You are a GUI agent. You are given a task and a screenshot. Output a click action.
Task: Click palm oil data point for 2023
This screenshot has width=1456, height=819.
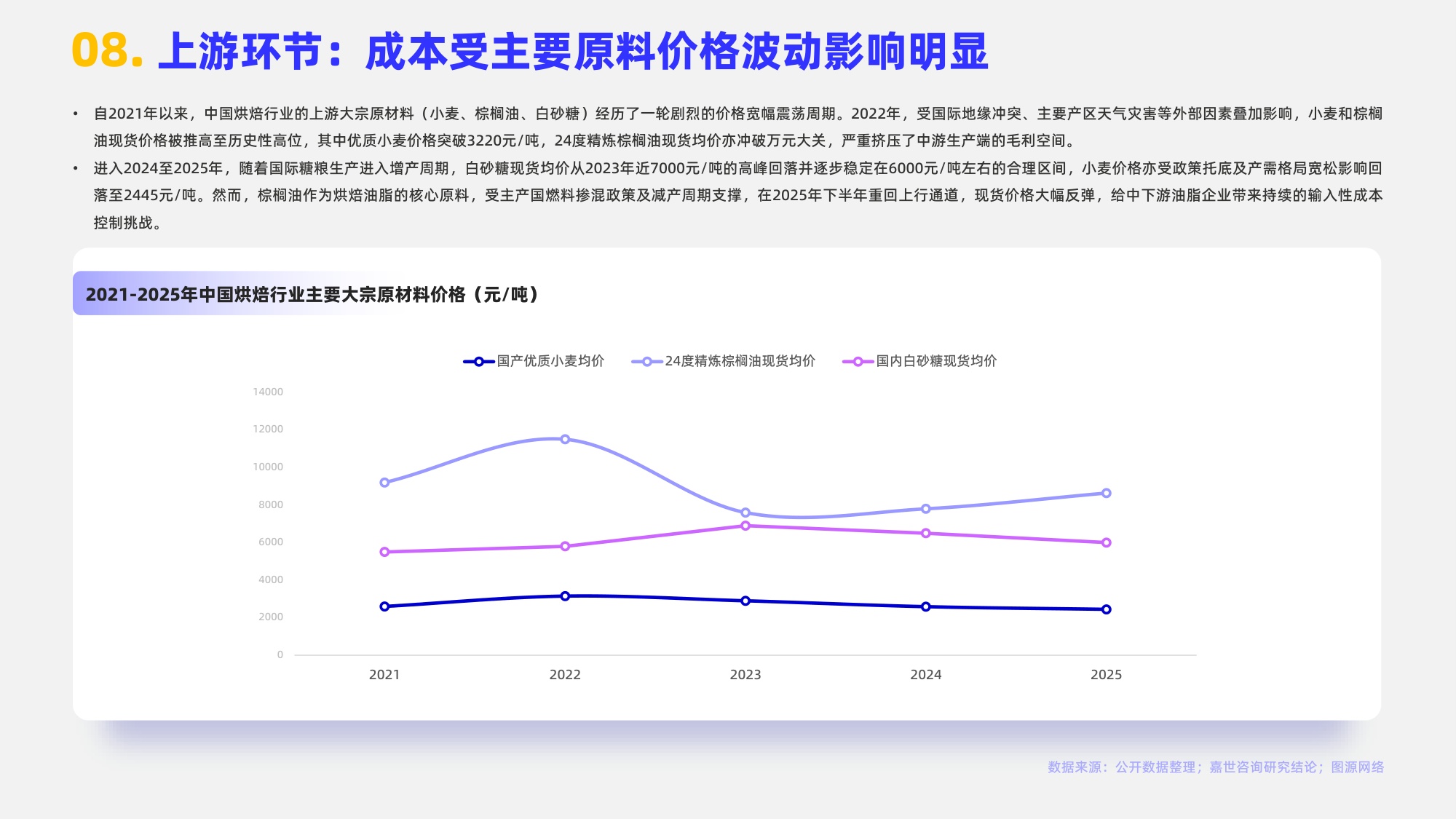tap(745, 513)
